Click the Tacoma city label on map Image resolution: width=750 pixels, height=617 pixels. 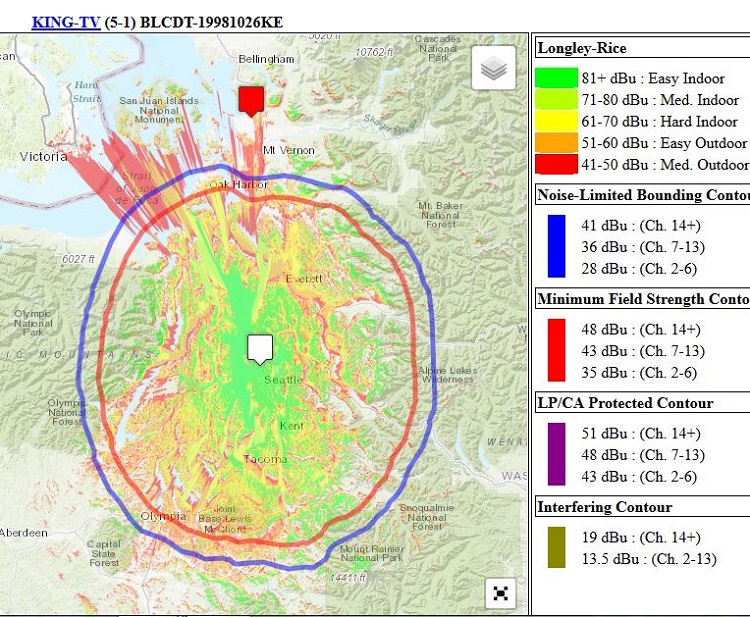pos(265,459)
